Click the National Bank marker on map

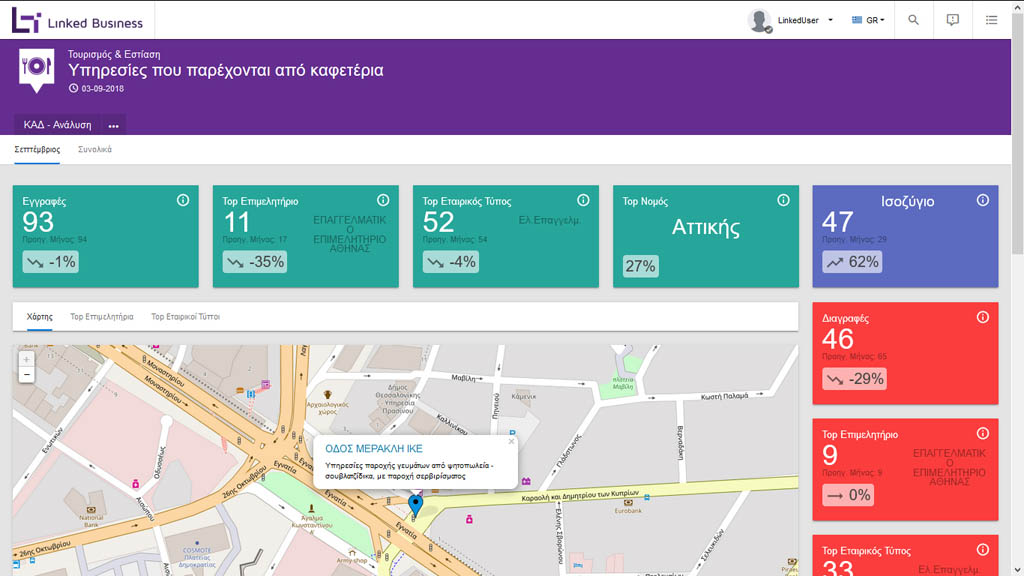coord(91,510)
